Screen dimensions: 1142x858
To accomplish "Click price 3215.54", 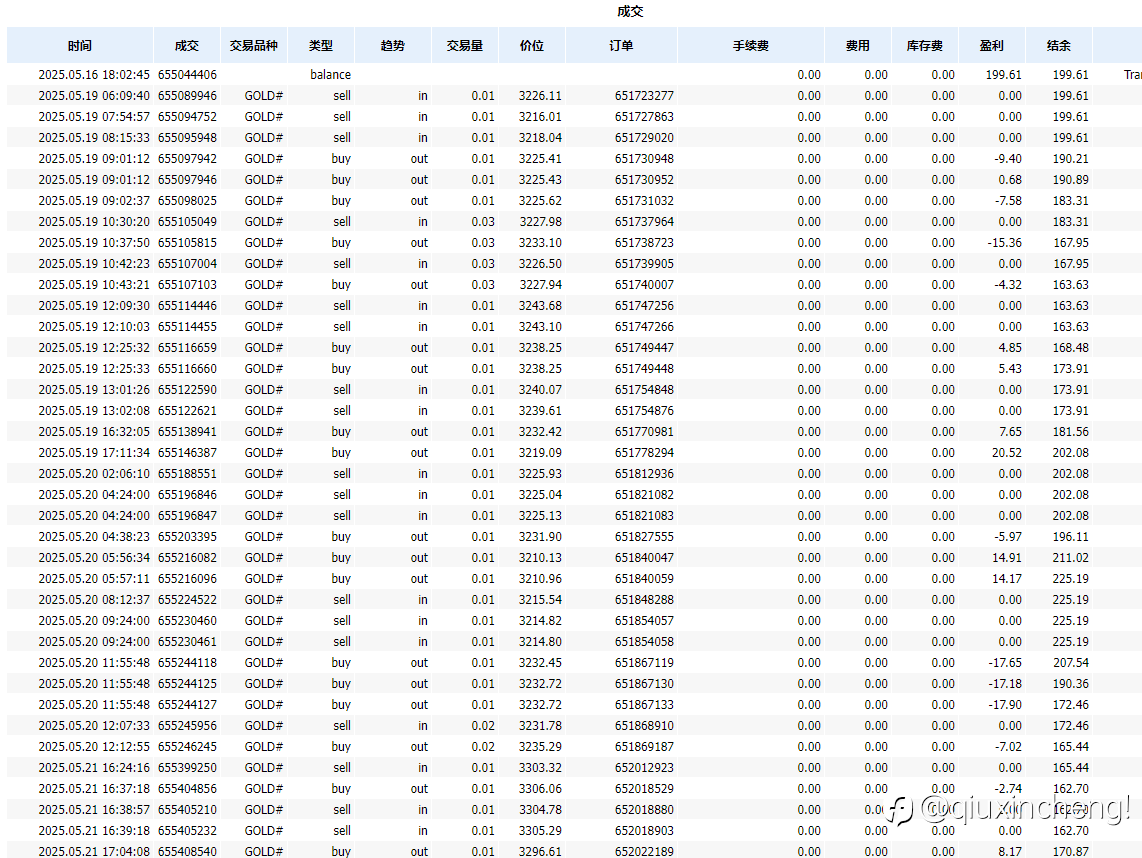I will (540, 600).
